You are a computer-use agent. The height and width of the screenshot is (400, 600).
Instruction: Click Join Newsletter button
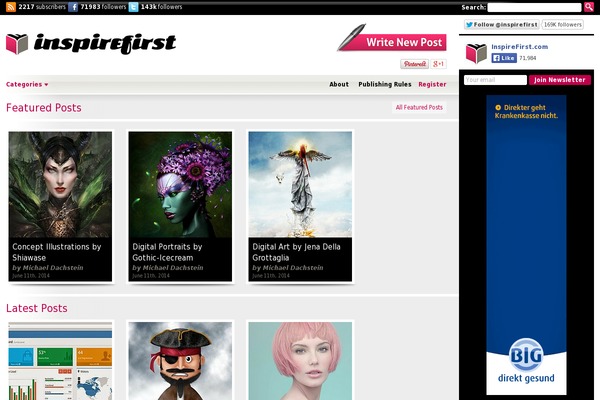point(560,80)
